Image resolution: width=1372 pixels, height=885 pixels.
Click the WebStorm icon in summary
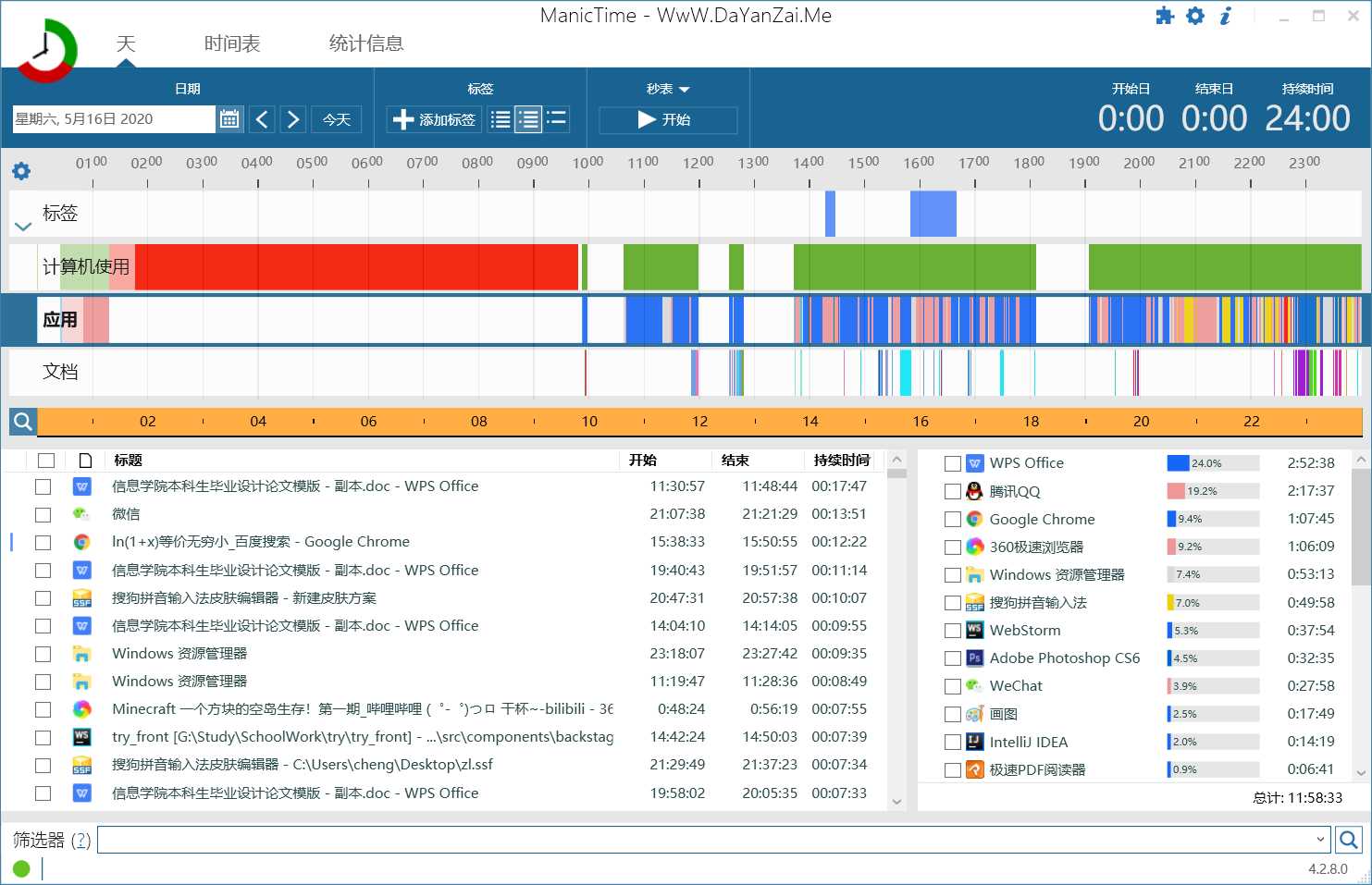pos(974,630)
